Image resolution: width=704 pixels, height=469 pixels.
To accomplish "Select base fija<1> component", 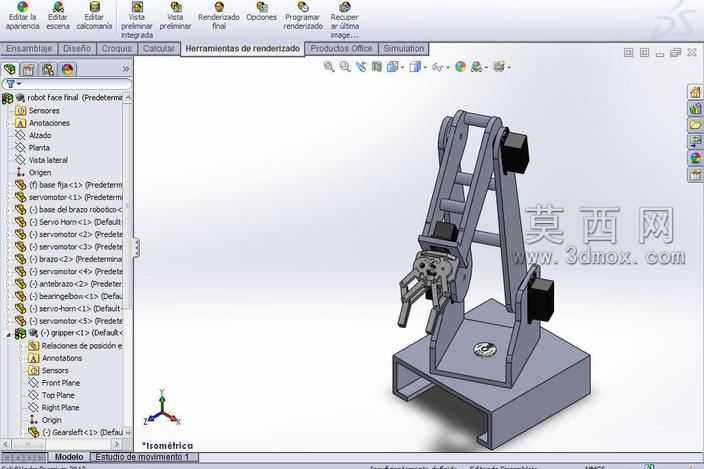I will (x=69, y=185).
